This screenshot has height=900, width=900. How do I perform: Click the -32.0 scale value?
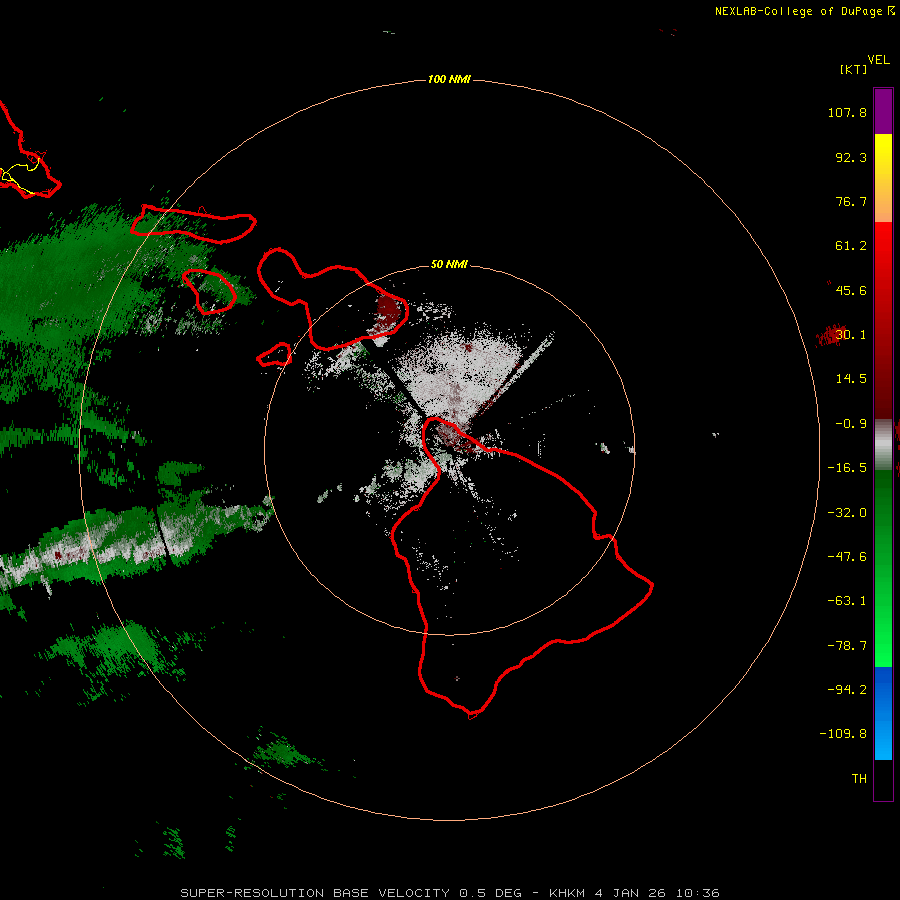pos(847,513)
